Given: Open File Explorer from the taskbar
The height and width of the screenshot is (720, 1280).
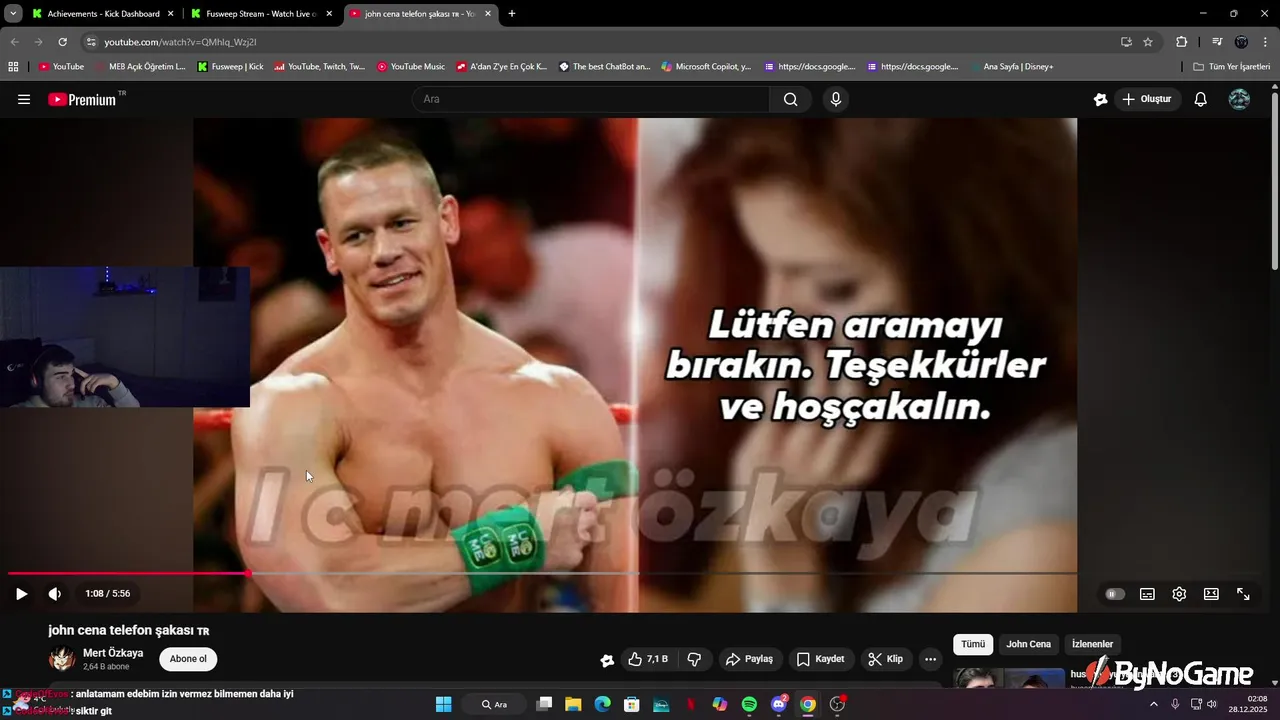Looking at the screenshot, I should (573, 704).
